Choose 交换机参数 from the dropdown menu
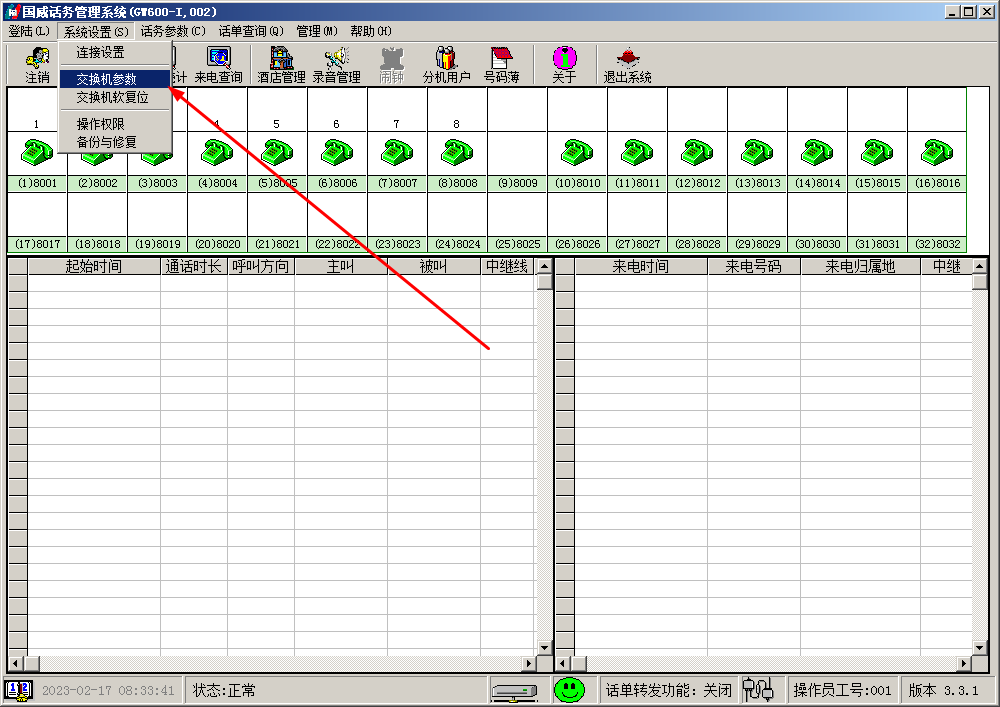1000x707 pixels. click(115, 79)
